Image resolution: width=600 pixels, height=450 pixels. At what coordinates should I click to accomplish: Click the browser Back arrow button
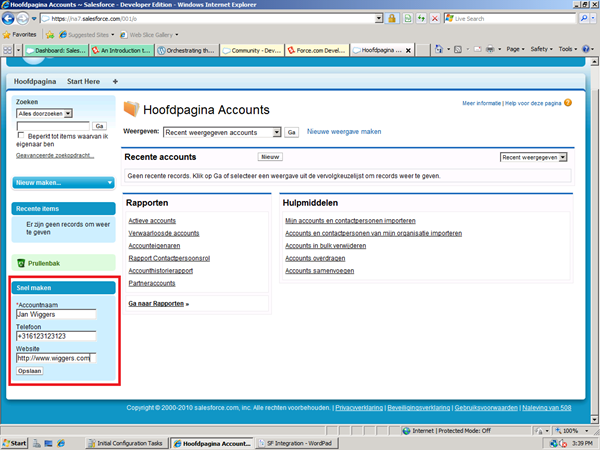point(8,18)
